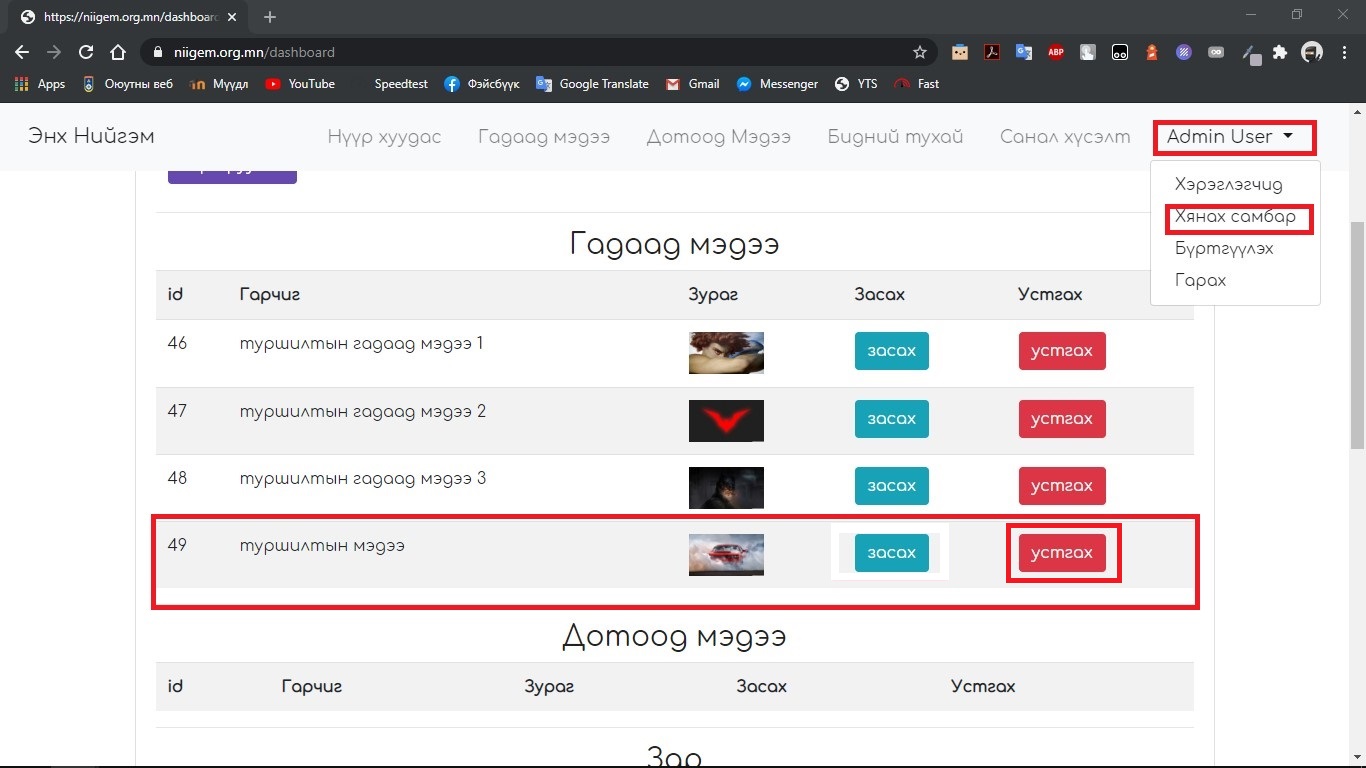Screen dimensions: 1366x768
Task: Open a new browser tab
Action: 270,17
